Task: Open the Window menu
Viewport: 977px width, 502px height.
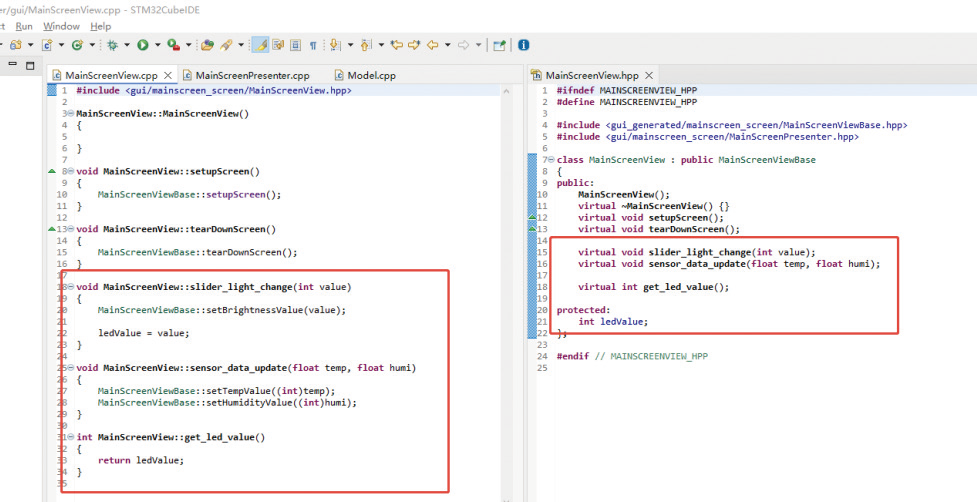Action: click(61, 26)
